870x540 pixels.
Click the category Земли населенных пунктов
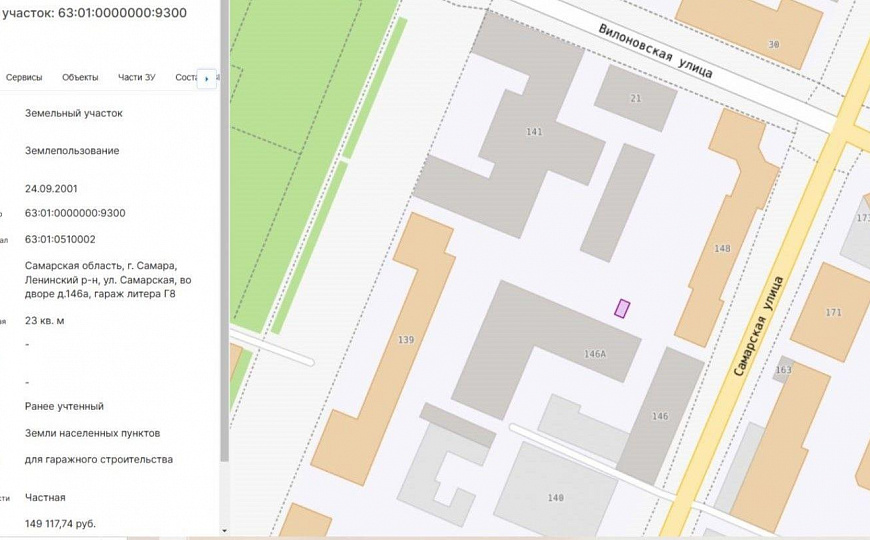[x=92, y=433]
